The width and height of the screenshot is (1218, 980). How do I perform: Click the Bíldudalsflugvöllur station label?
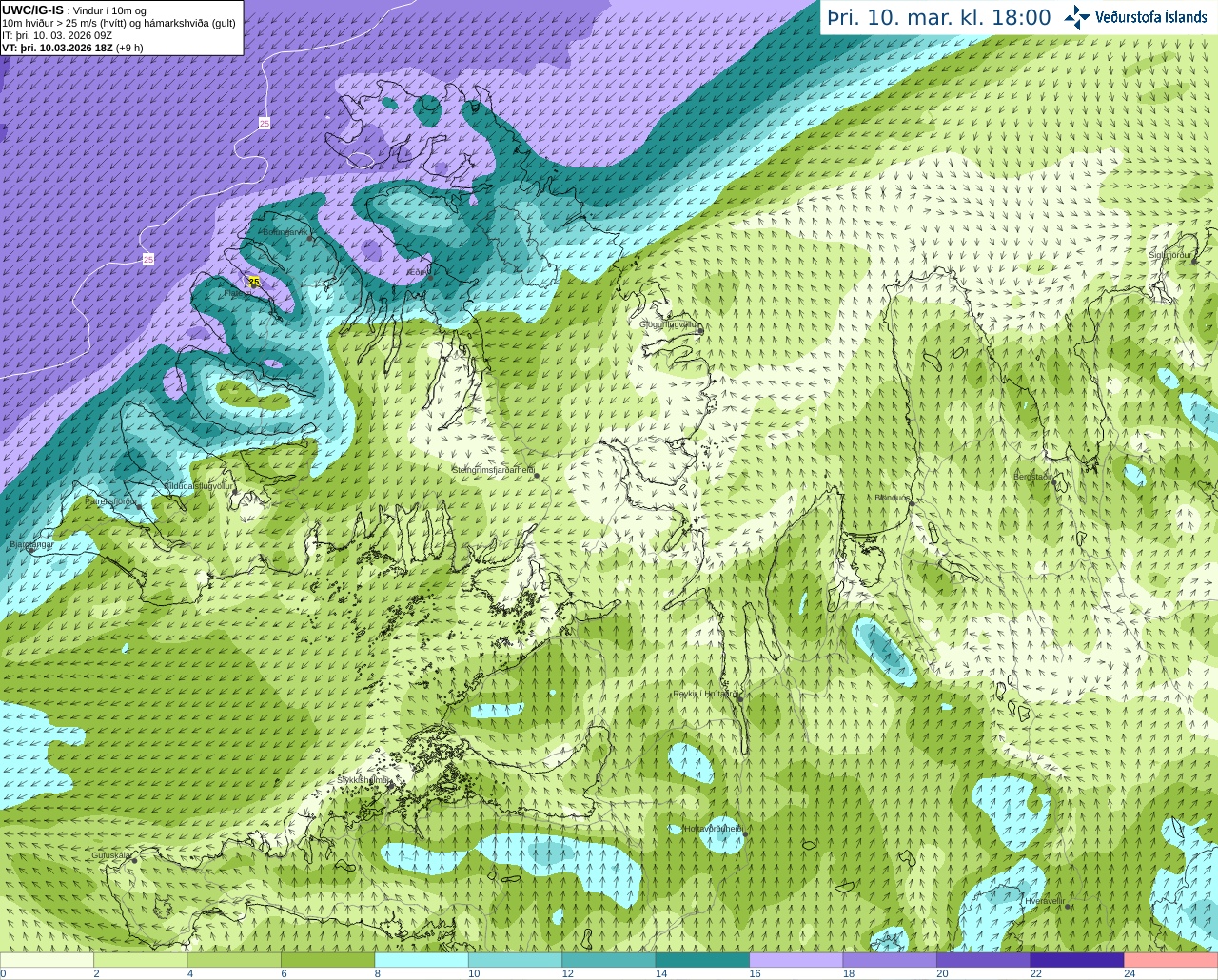coord(199,485)
